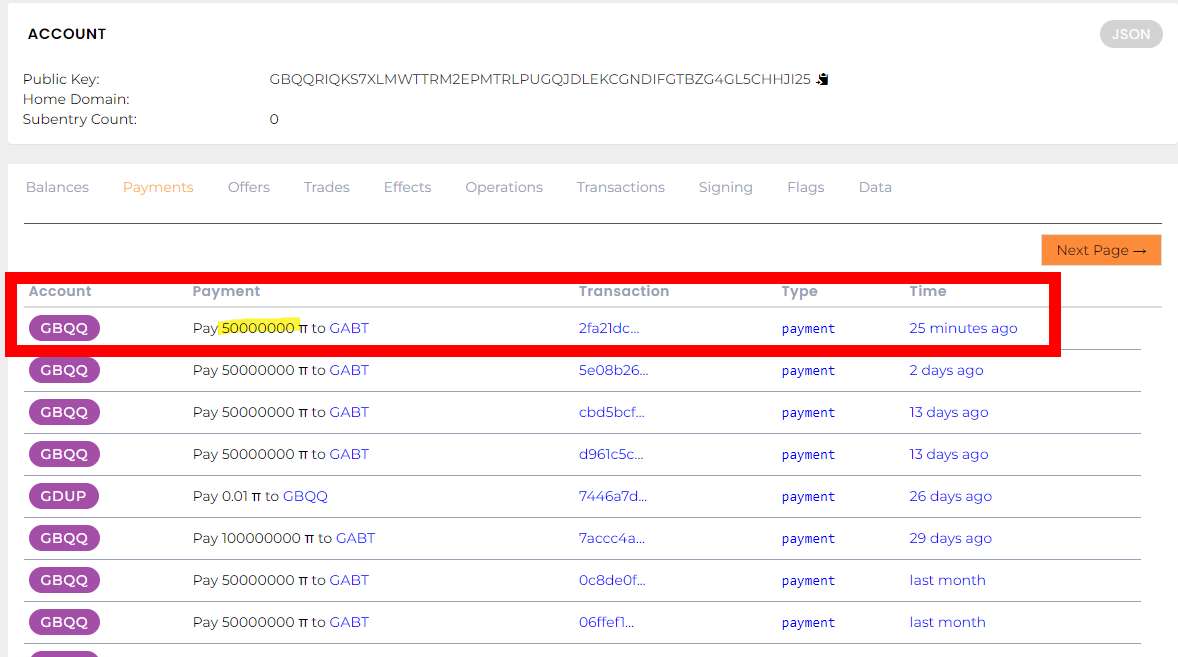Open transaction 2fa21dc link
1178x657 pixels.
[x=608, y=328]
